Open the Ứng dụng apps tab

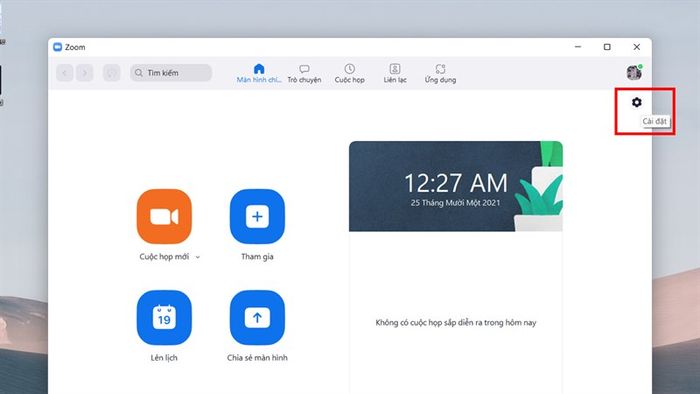click(440, 74)
